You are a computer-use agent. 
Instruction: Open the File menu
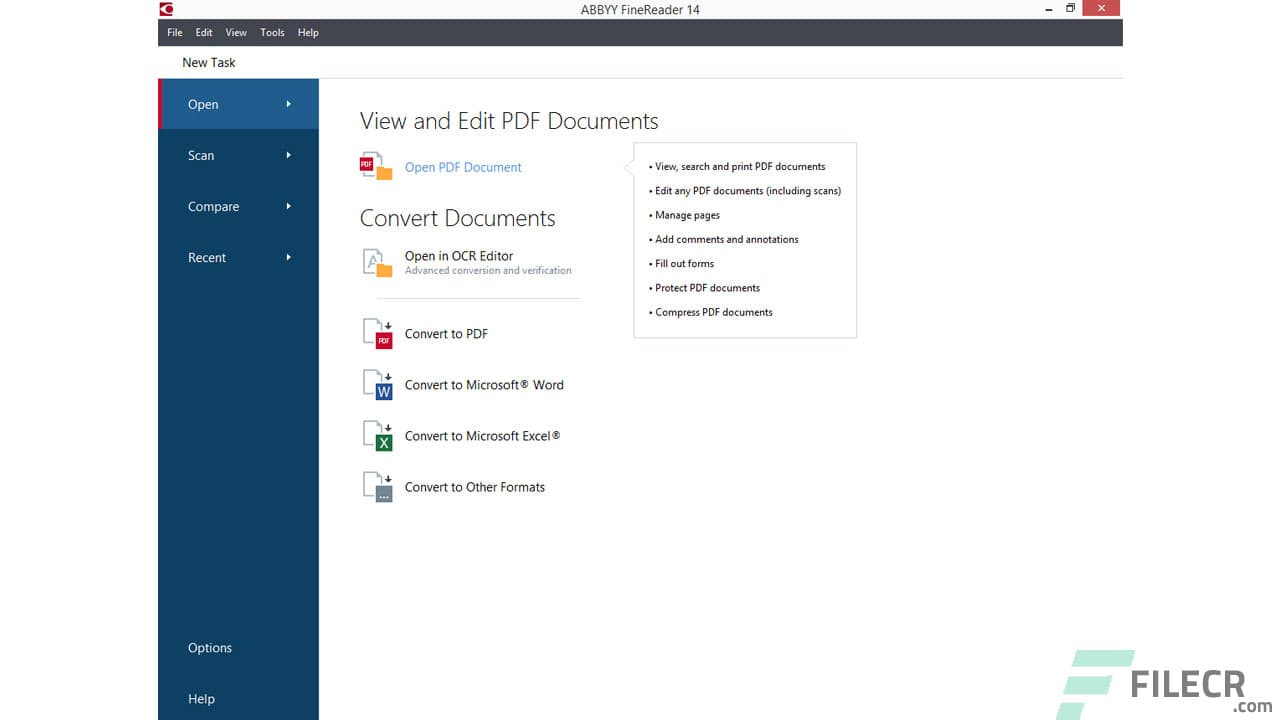(x=174, y=32)
